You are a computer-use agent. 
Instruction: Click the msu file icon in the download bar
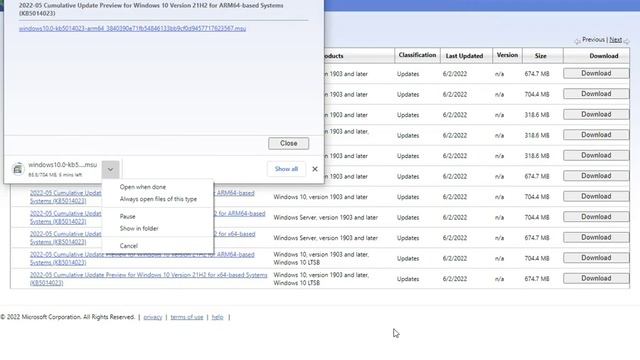[x=18, y=169]
